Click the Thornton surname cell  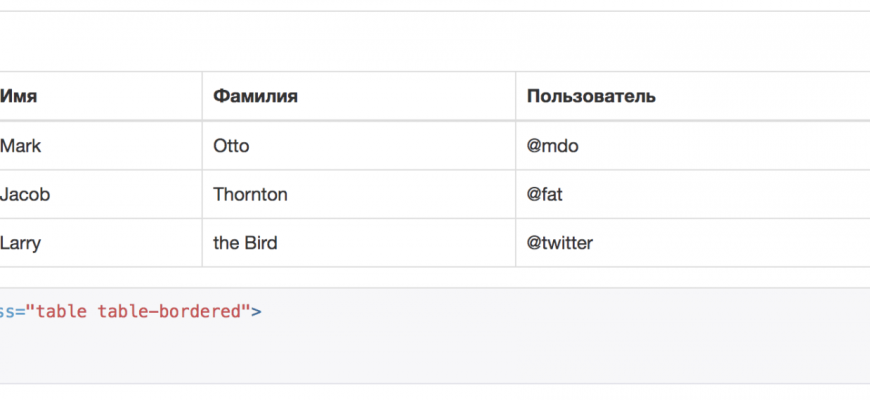pos(250,195)
